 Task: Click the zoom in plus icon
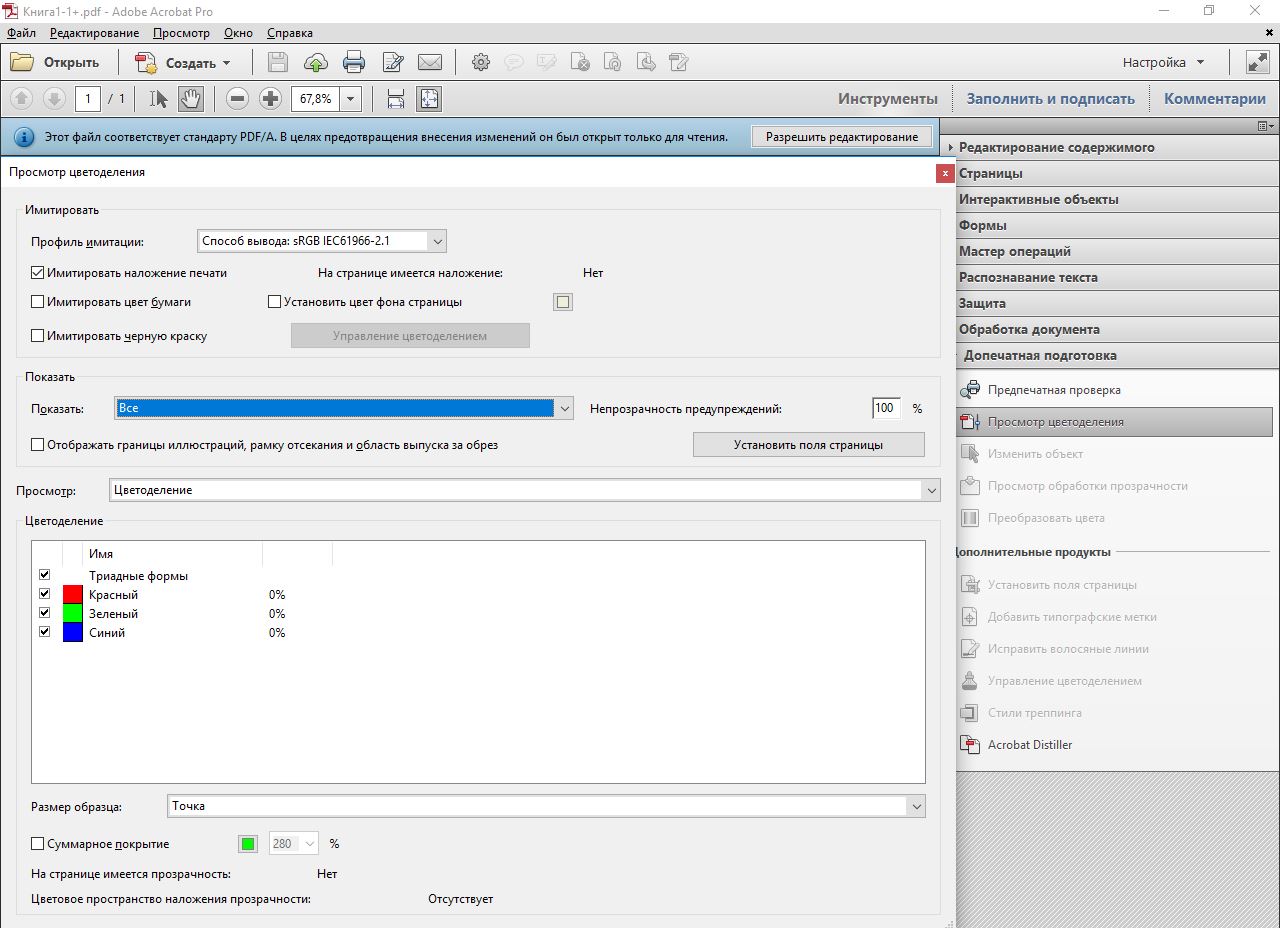pyautogui.click(x=270, y=98)
